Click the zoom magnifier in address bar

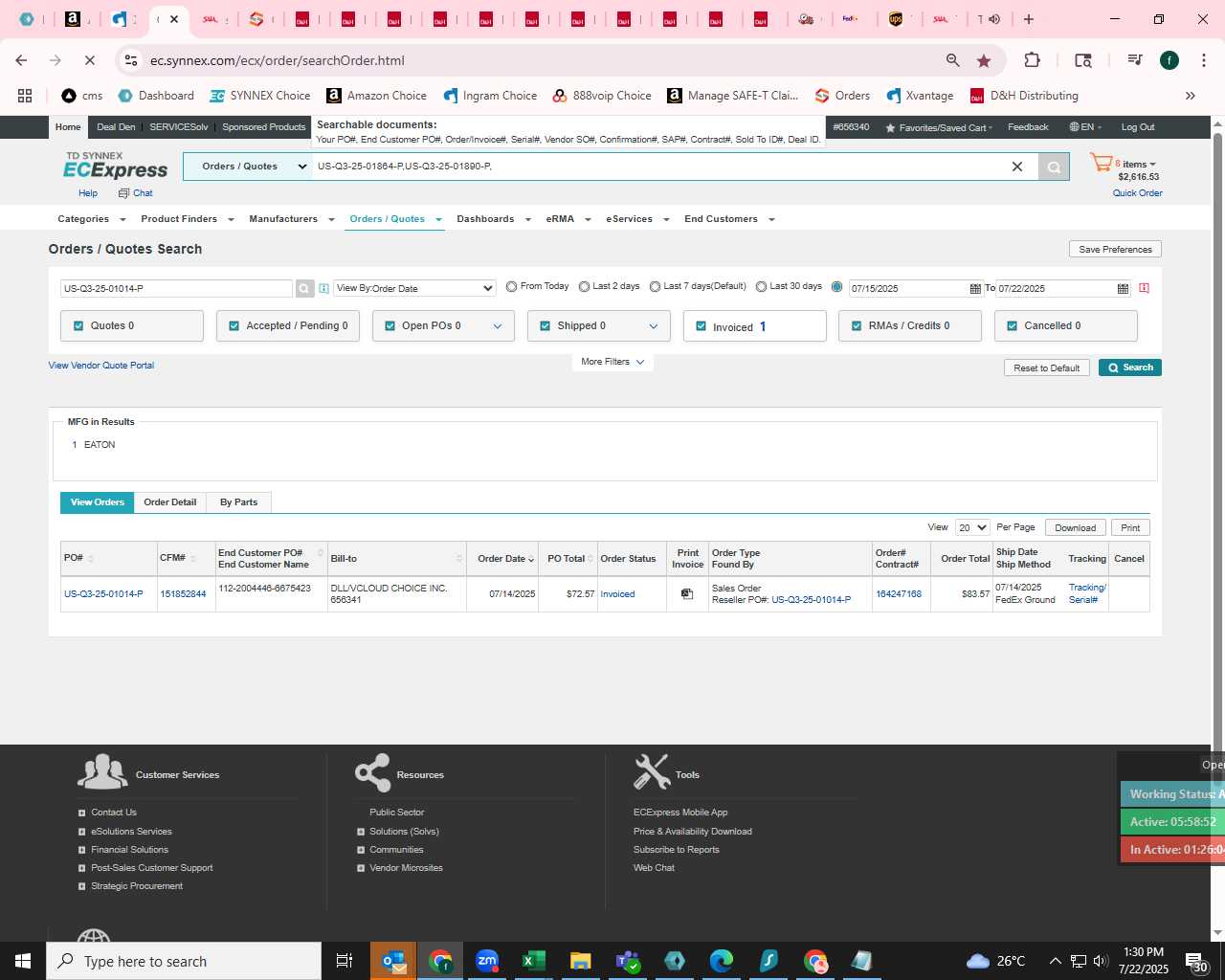point(952,60)
